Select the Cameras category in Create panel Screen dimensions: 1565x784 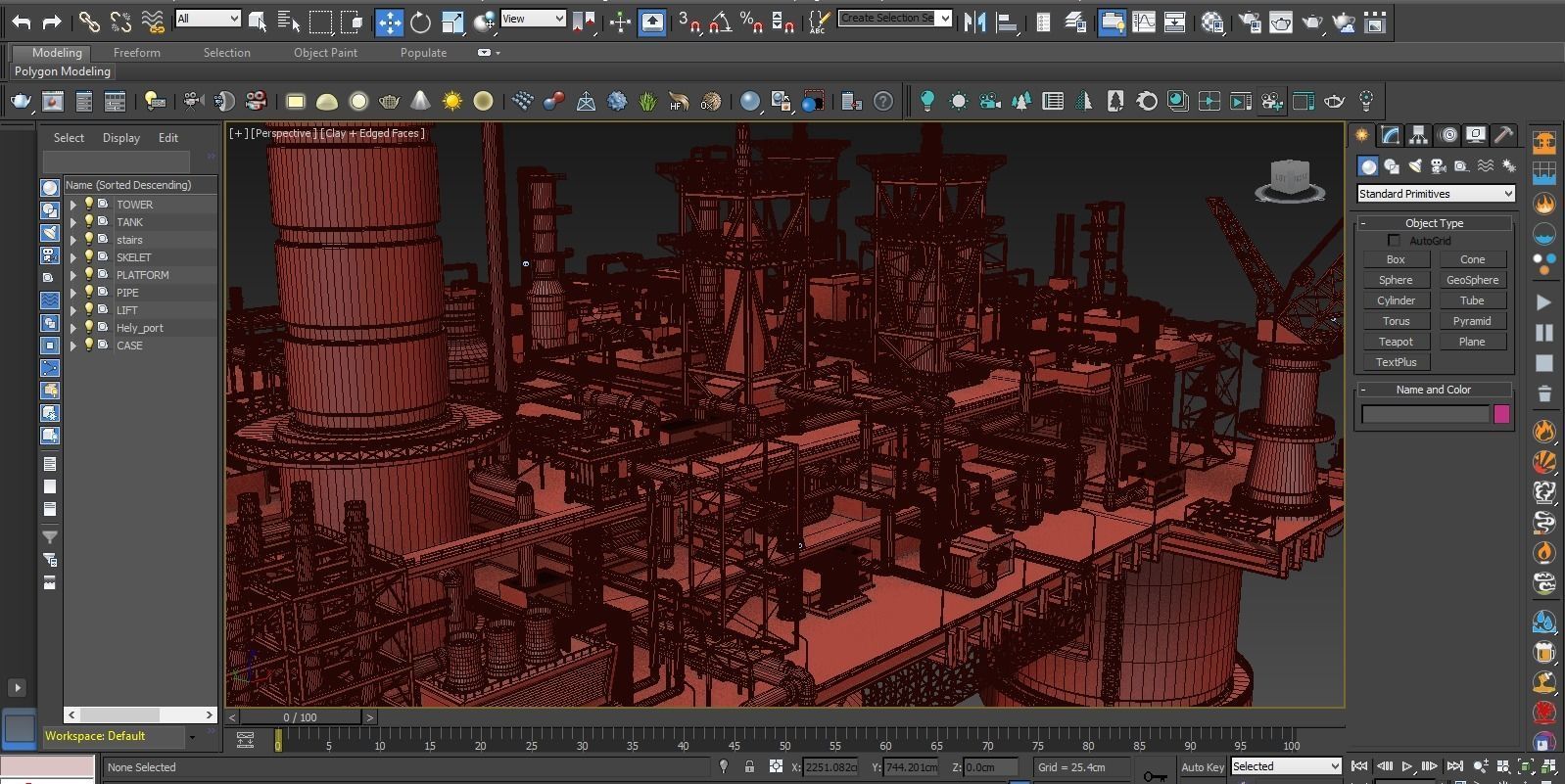click(1438, 166)
